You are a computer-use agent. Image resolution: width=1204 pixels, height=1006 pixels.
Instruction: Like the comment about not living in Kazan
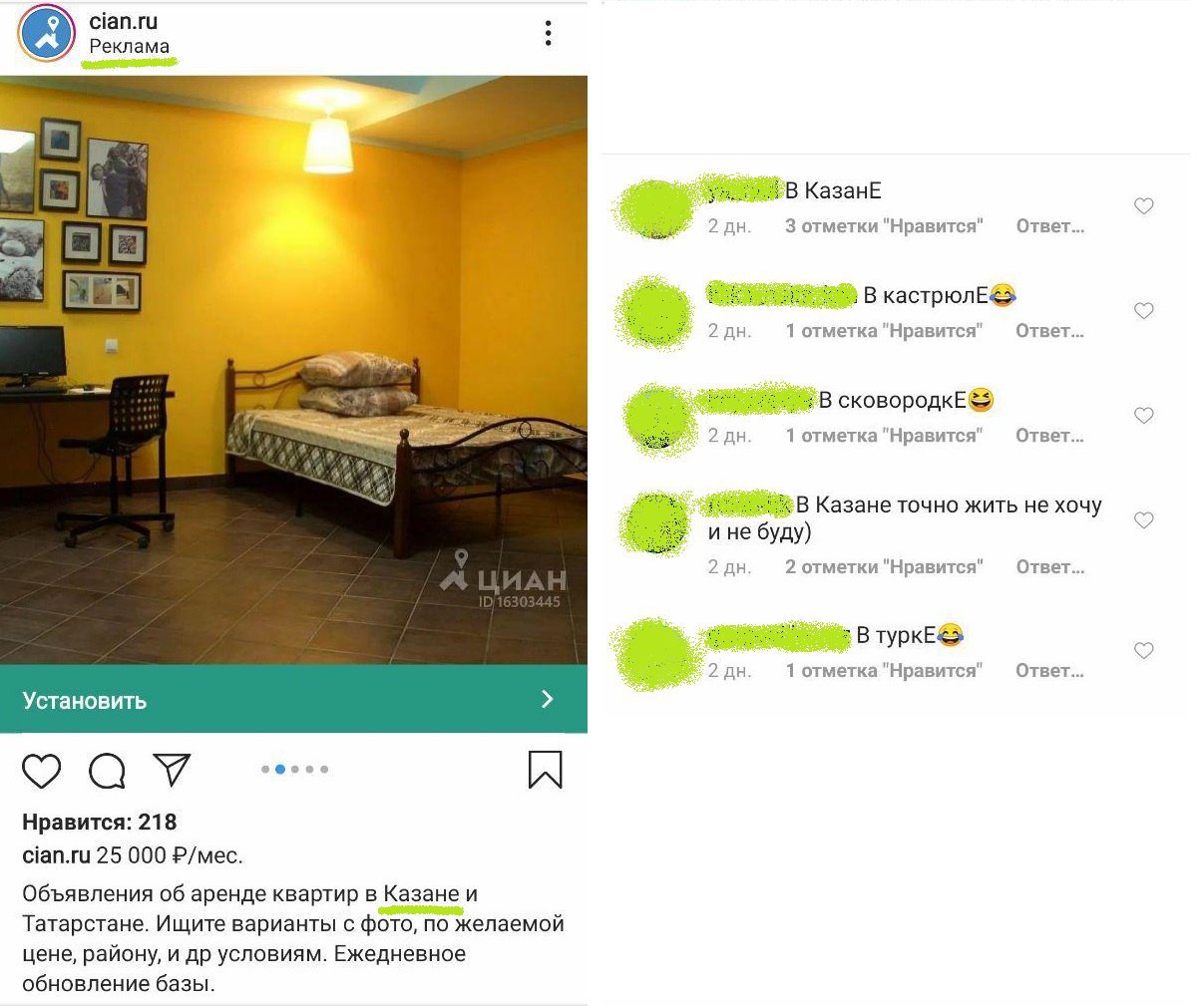pos(1144,520)
